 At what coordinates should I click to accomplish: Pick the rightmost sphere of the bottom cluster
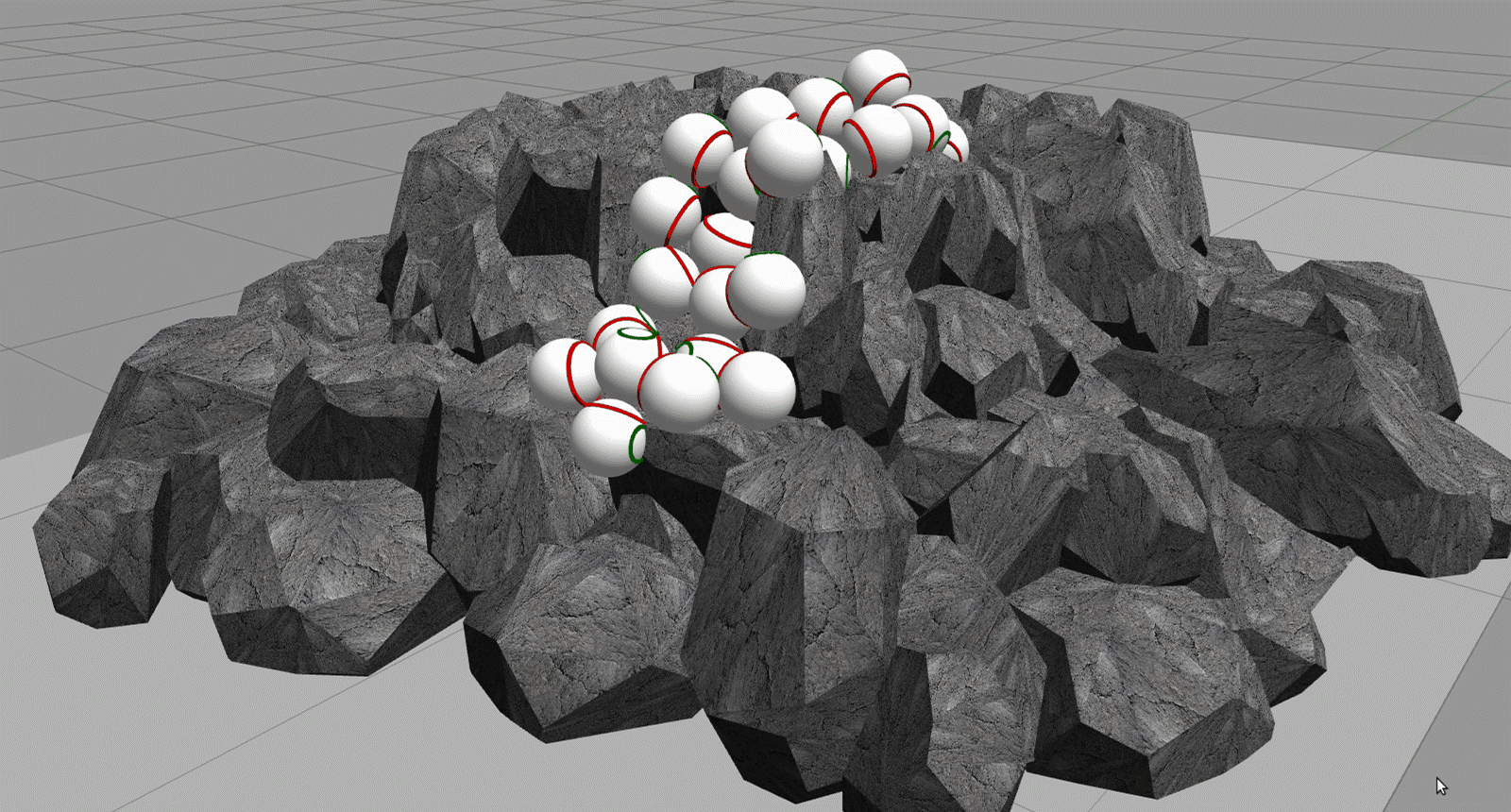(756, 389)
